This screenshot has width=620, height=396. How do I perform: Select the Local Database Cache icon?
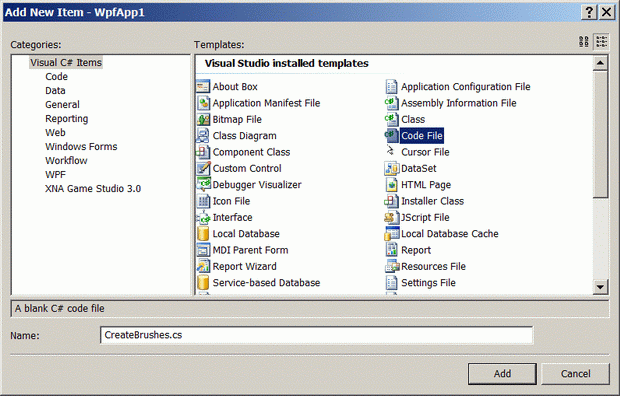(391, 233)
